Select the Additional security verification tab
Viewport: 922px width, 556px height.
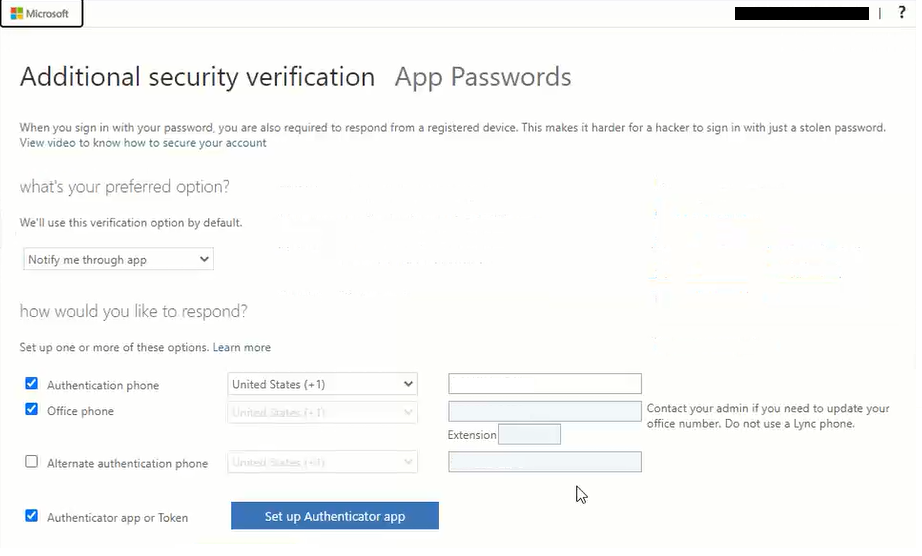[197, 77]
